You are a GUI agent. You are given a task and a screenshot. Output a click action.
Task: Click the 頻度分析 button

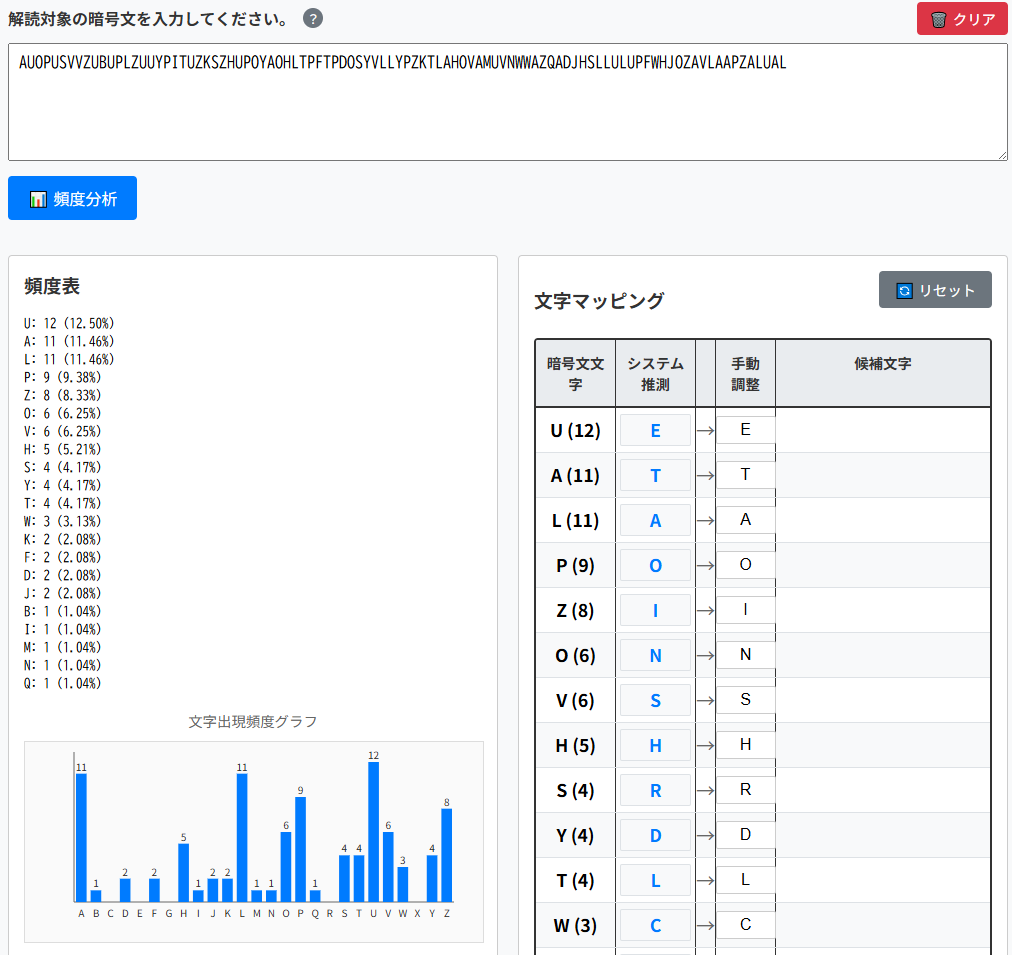coord(72,199)
